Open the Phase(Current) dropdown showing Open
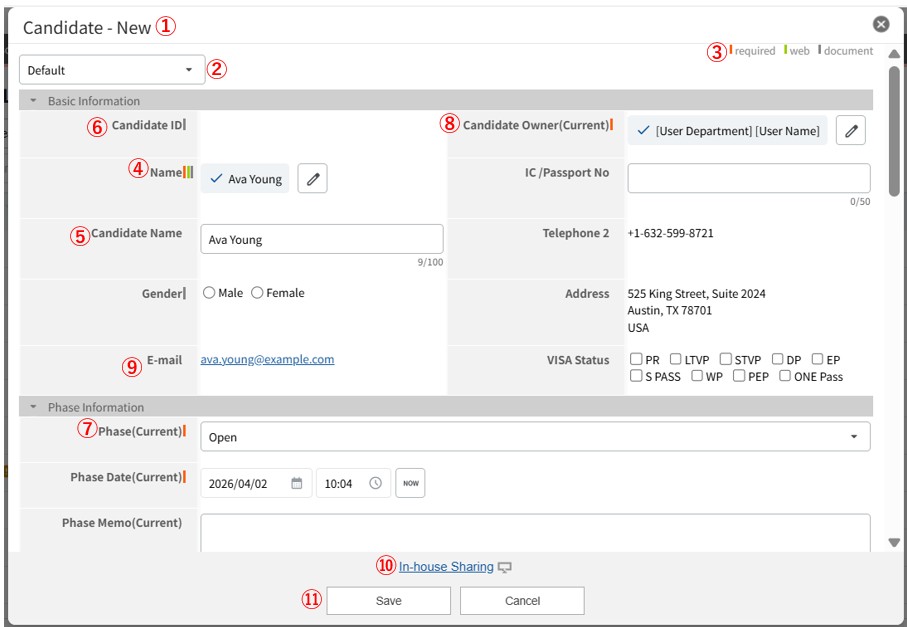This screenshot has height=627, width=907. [x=535, y=437]
